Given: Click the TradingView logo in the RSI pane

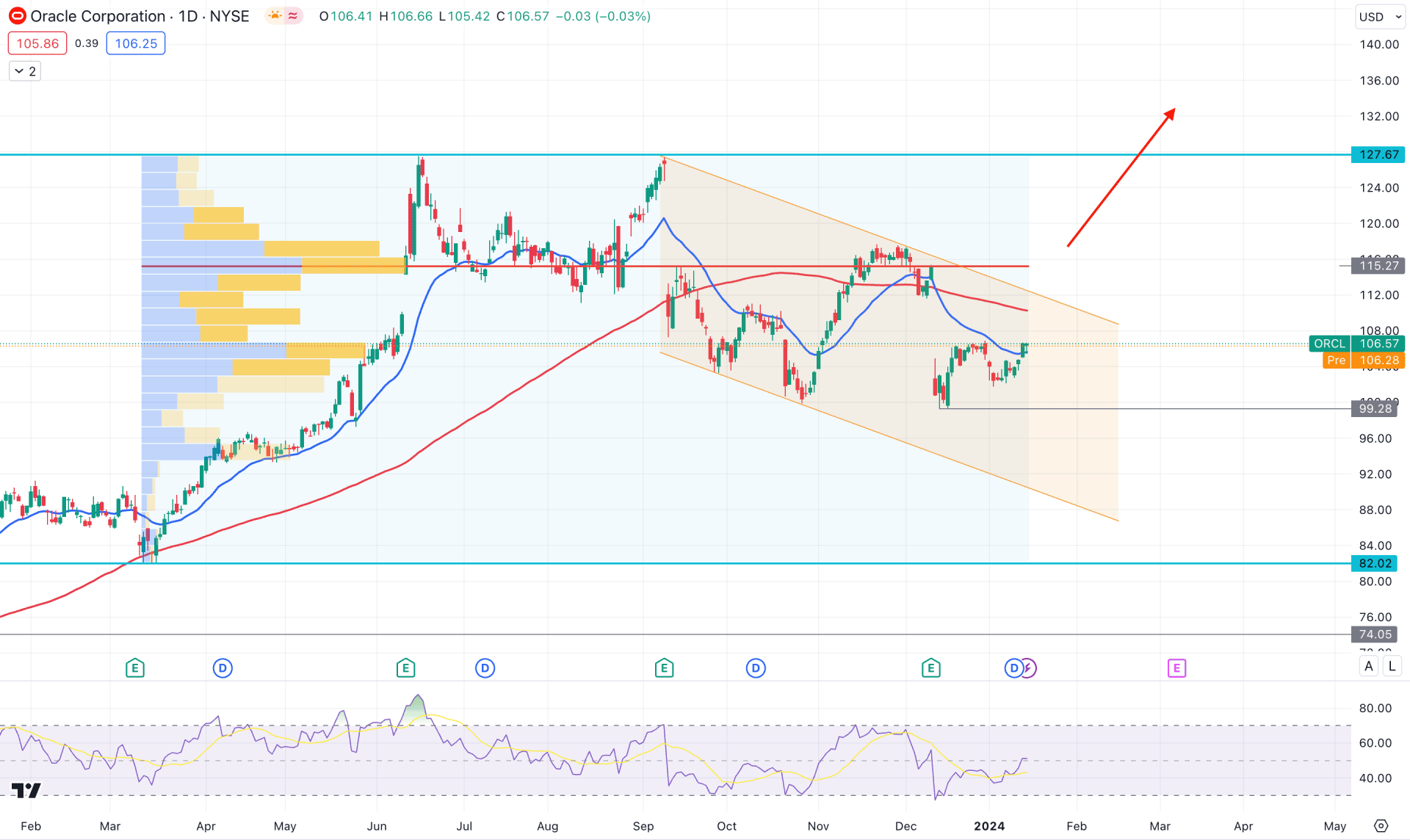Looking at the screenshot, I should [x=26, y=790].
